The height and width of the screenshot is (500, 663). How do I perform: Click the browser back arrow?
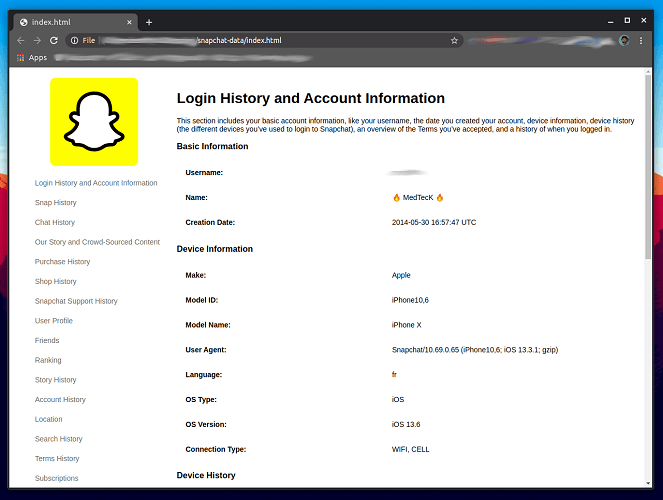point(20,41)
